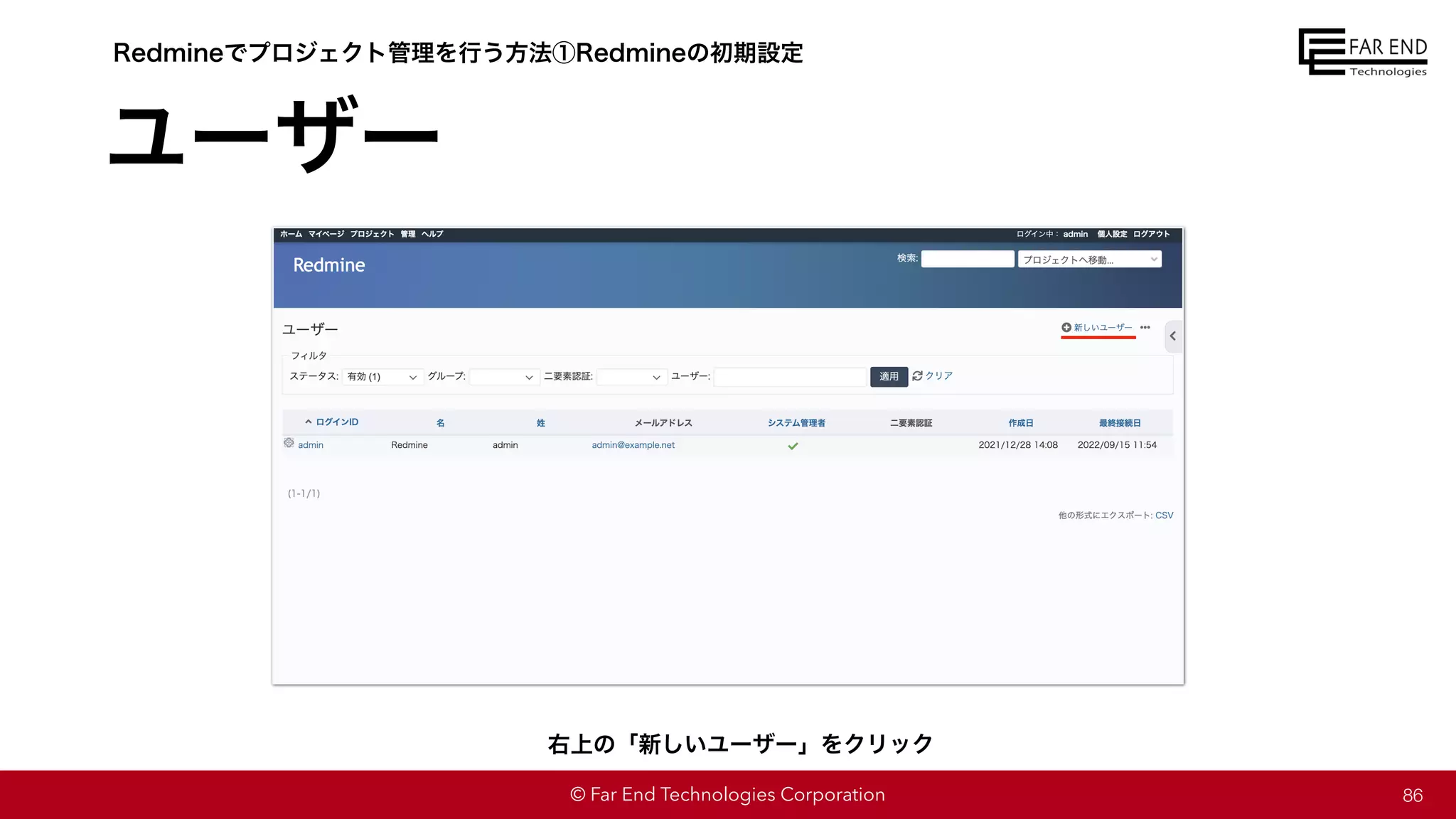Click the admin@example.net email link
The width and height of the screenshot is (1456, 819).
click(x=633, y=445)
